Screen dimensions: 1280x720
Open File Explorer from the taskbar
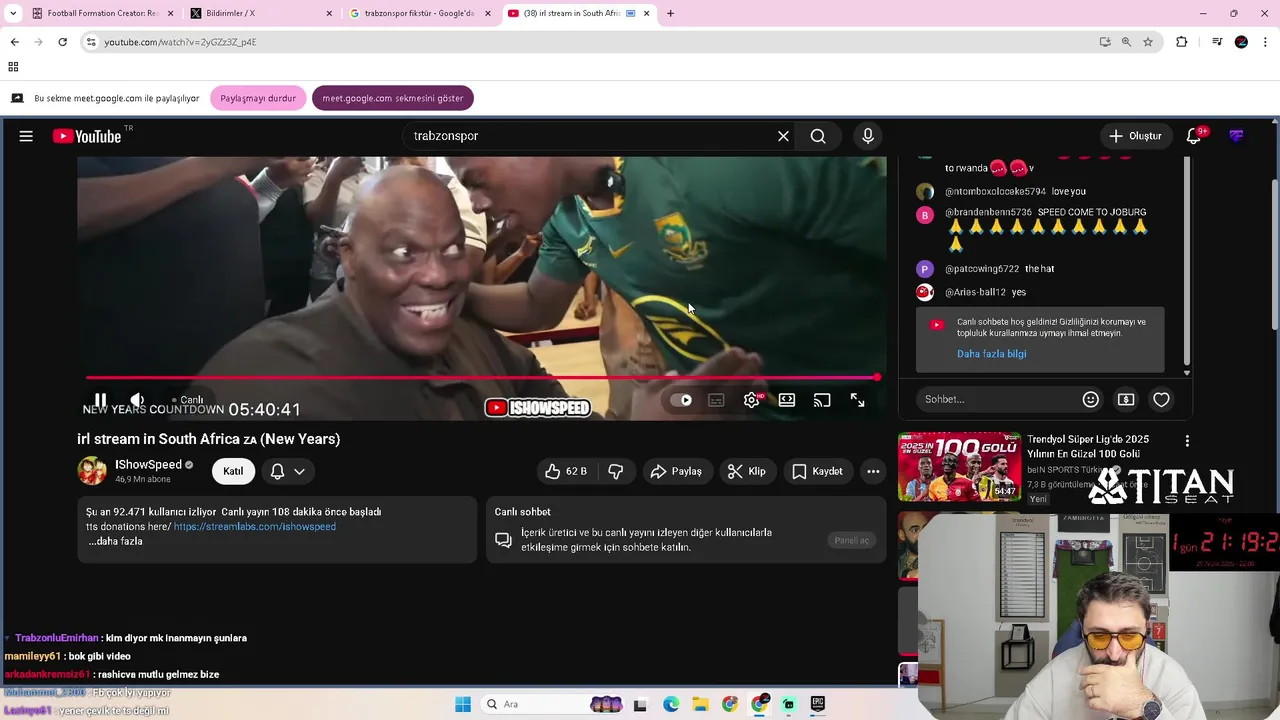700,704
